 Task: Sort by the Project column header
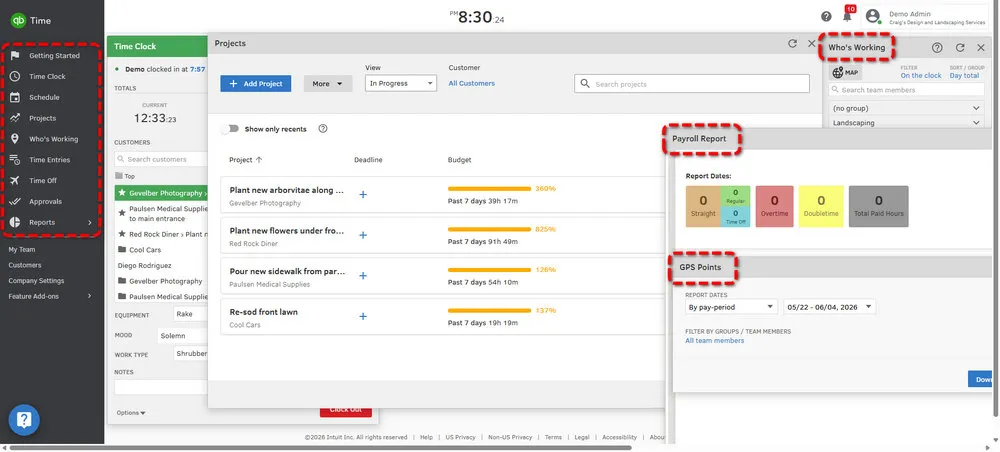pos(246,160)
